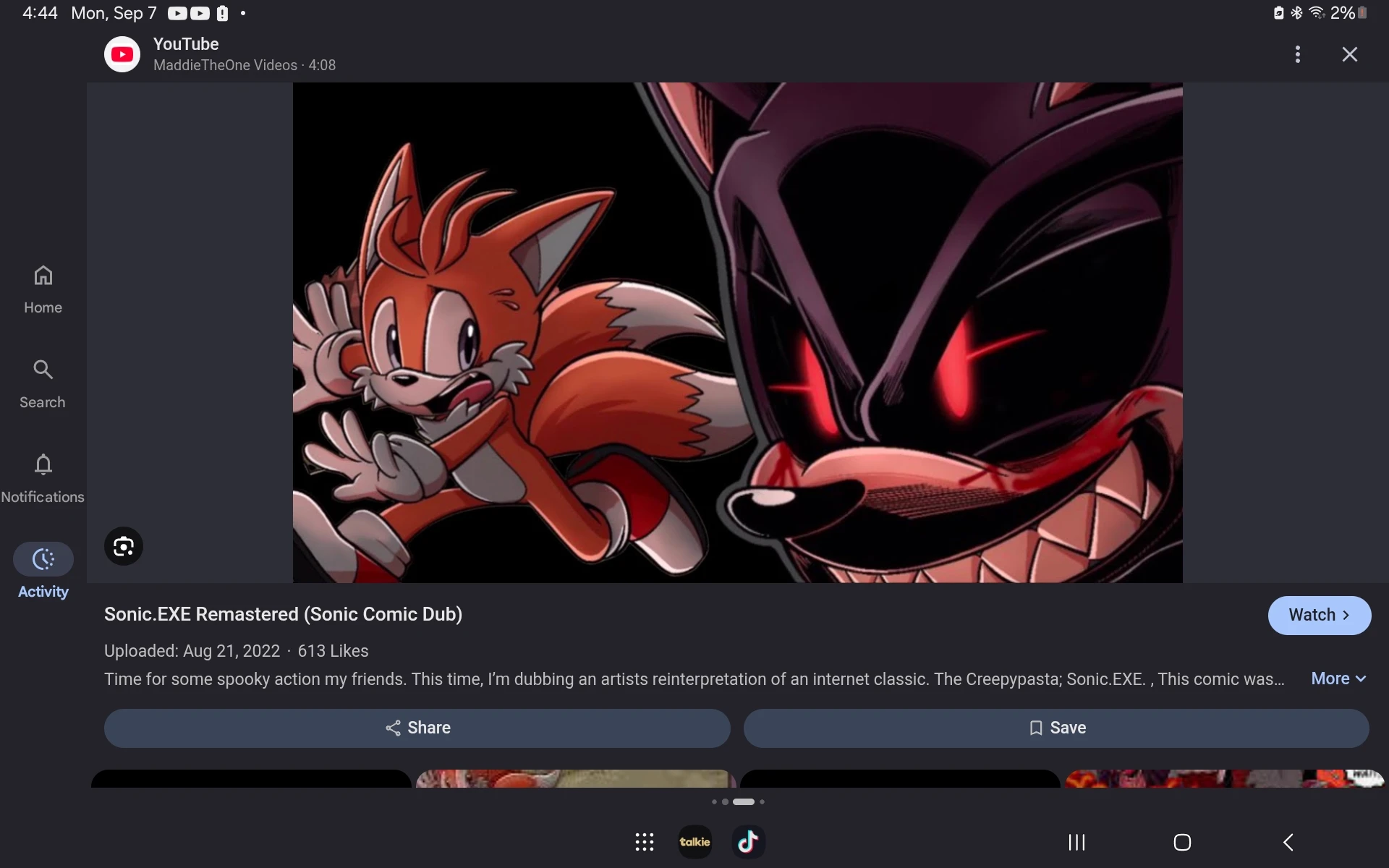Viewport: 1389px width, 868px height.
Task: Save the video
Action: coord(1056,728)
